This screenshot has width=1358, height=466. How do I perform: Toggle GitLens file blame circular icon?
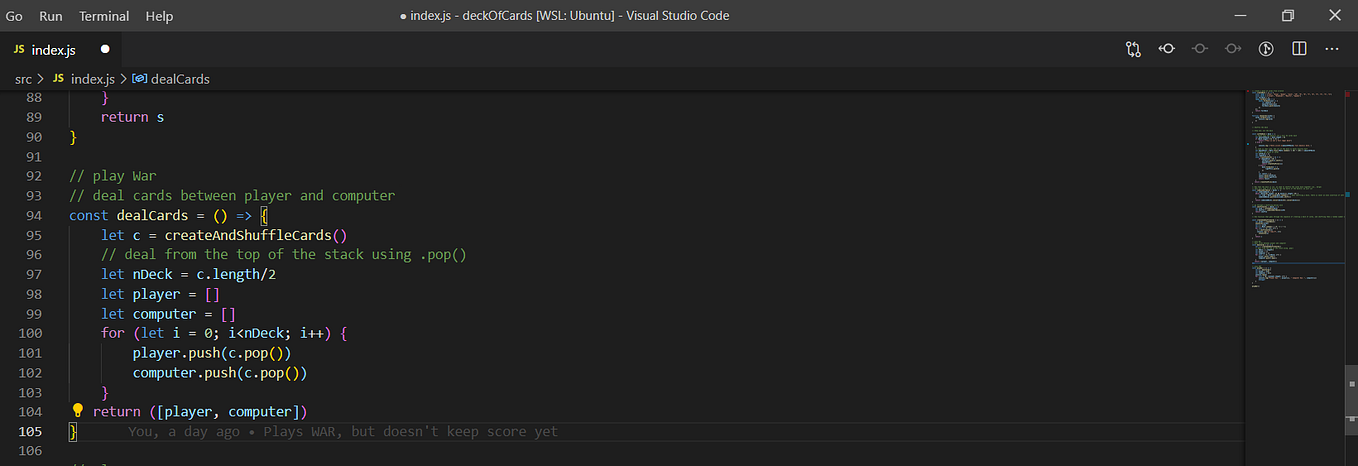tap(1265, 48)
